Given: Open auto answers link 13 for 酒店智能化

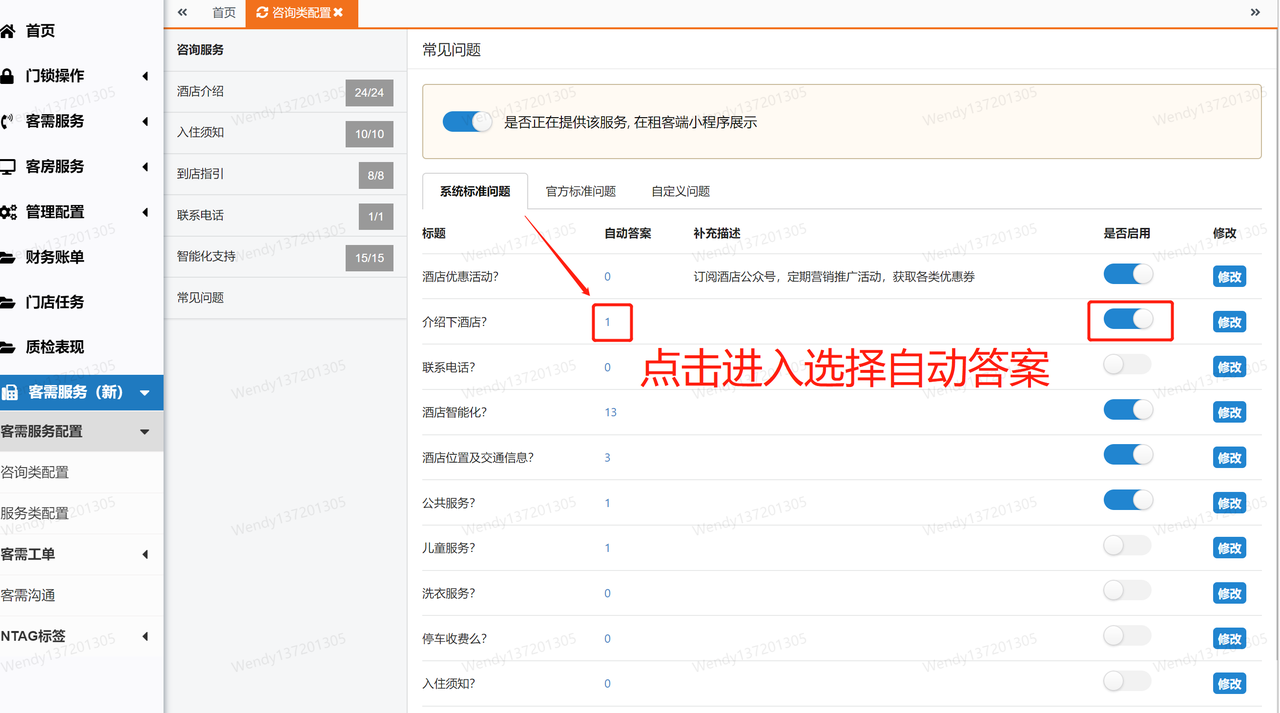Looking at the screenshot, I should coord(610,411).
